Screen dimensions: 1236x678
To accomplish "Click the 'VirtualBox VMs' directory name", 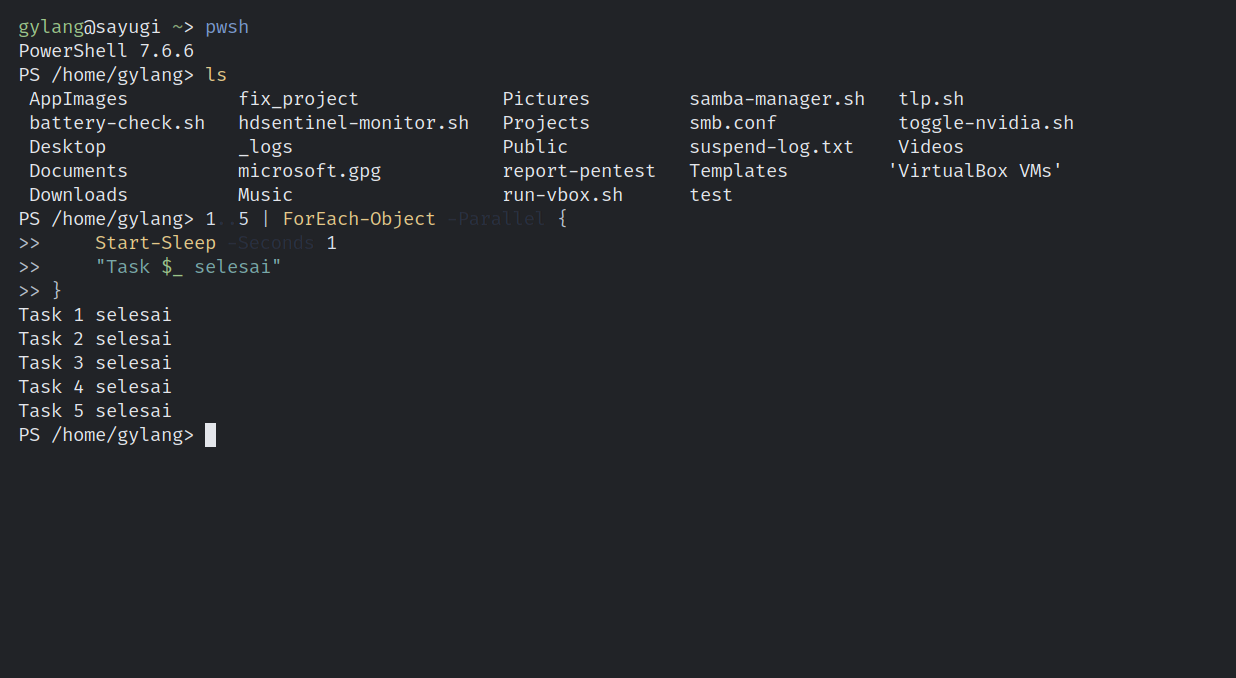I will 975,171.
